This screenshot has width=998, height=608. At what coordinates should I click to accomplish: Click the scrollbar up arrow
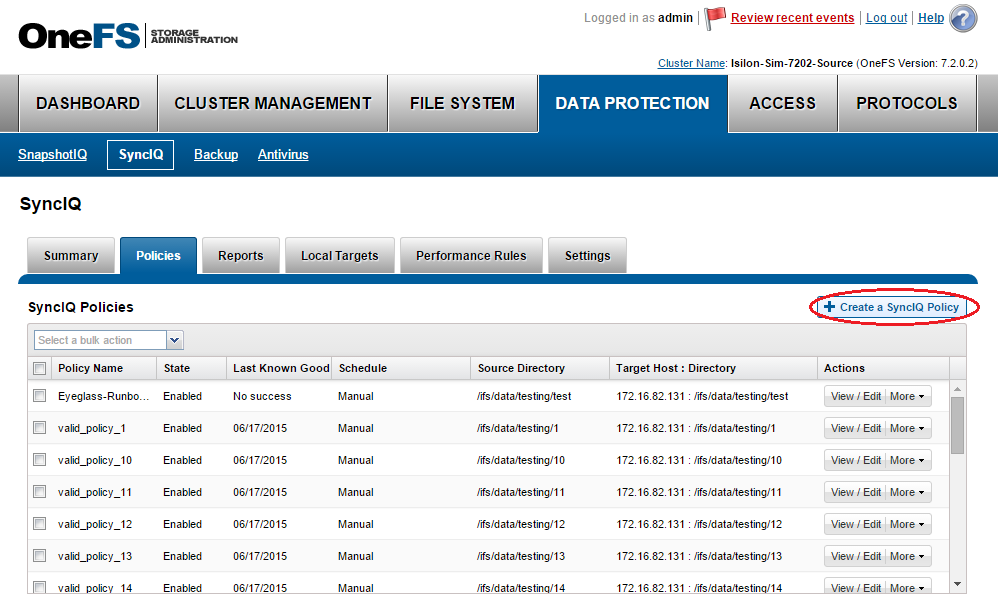tap(957, 389)
